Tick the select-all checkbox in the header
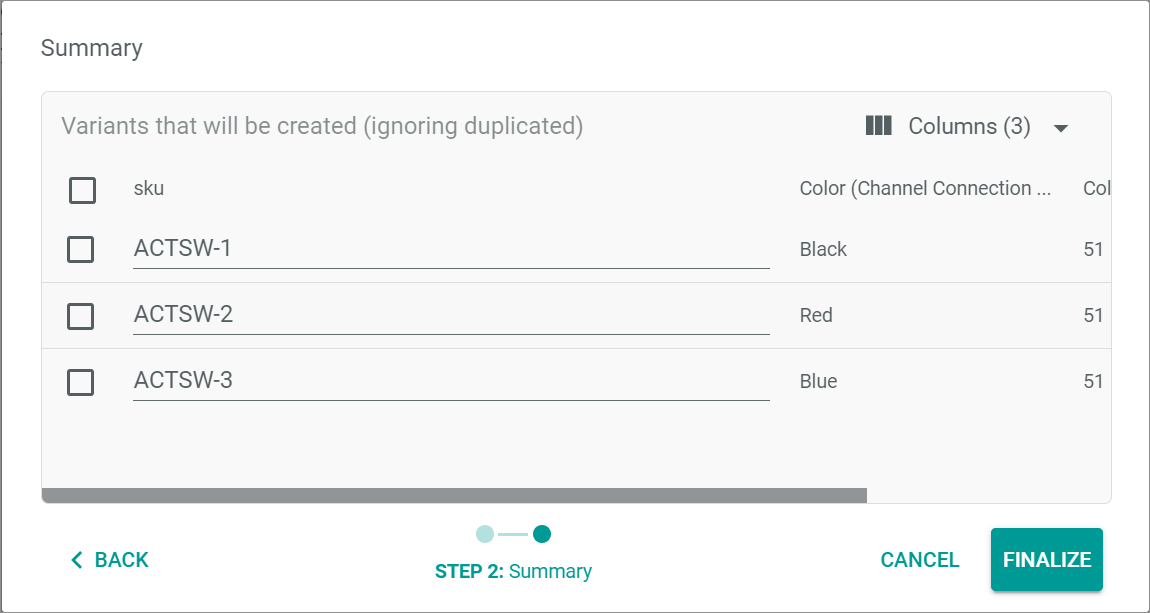The width and height of the screenshot is (1150, 613). pos(82,190)
